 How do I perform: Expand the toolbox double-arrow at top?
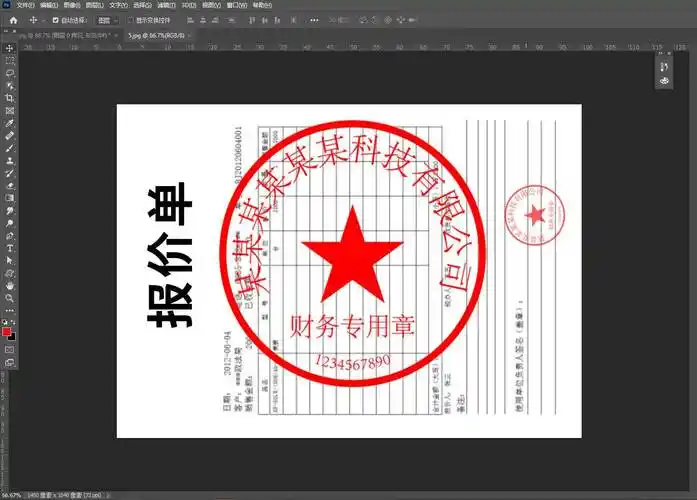click(x=6, y=32)
